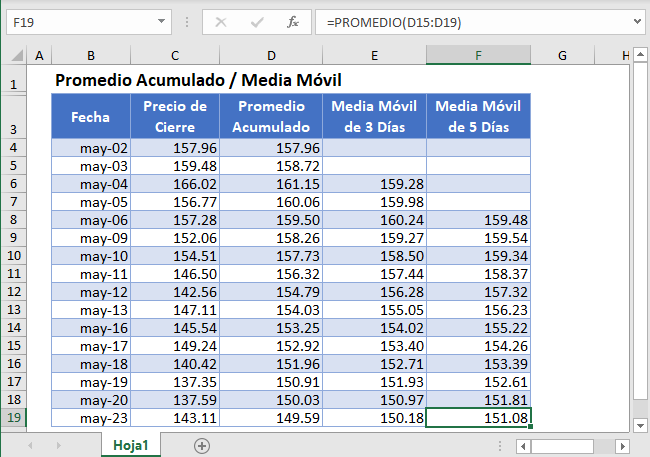
Task: Select closing price cell 146.50
Action: pos(175,274)
